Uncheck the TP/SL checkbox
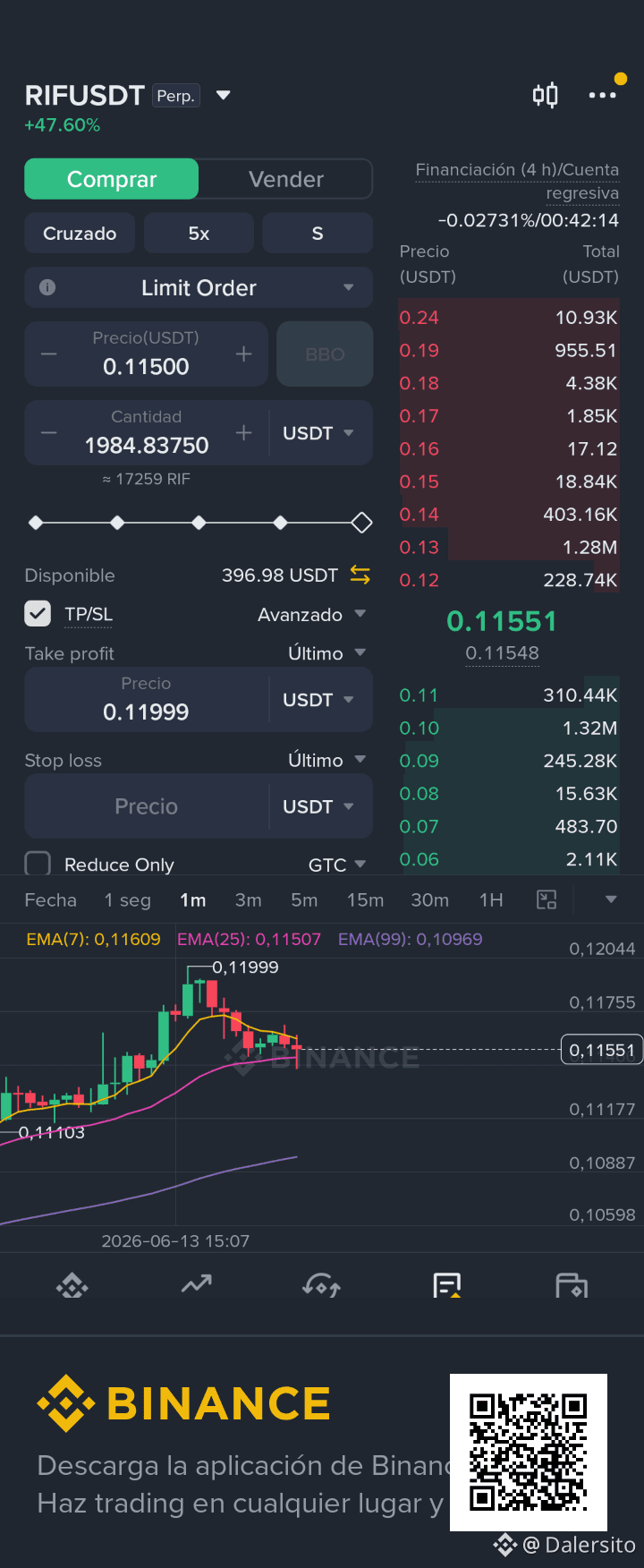This screenshot has width=644, height=1568. (38, 614)
